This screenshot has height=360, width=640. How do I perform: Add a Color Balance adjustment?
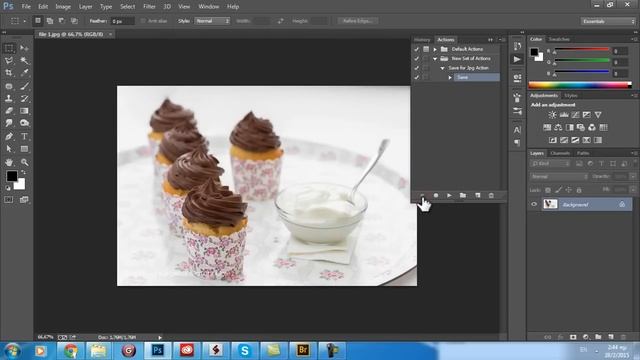[558, 127]
